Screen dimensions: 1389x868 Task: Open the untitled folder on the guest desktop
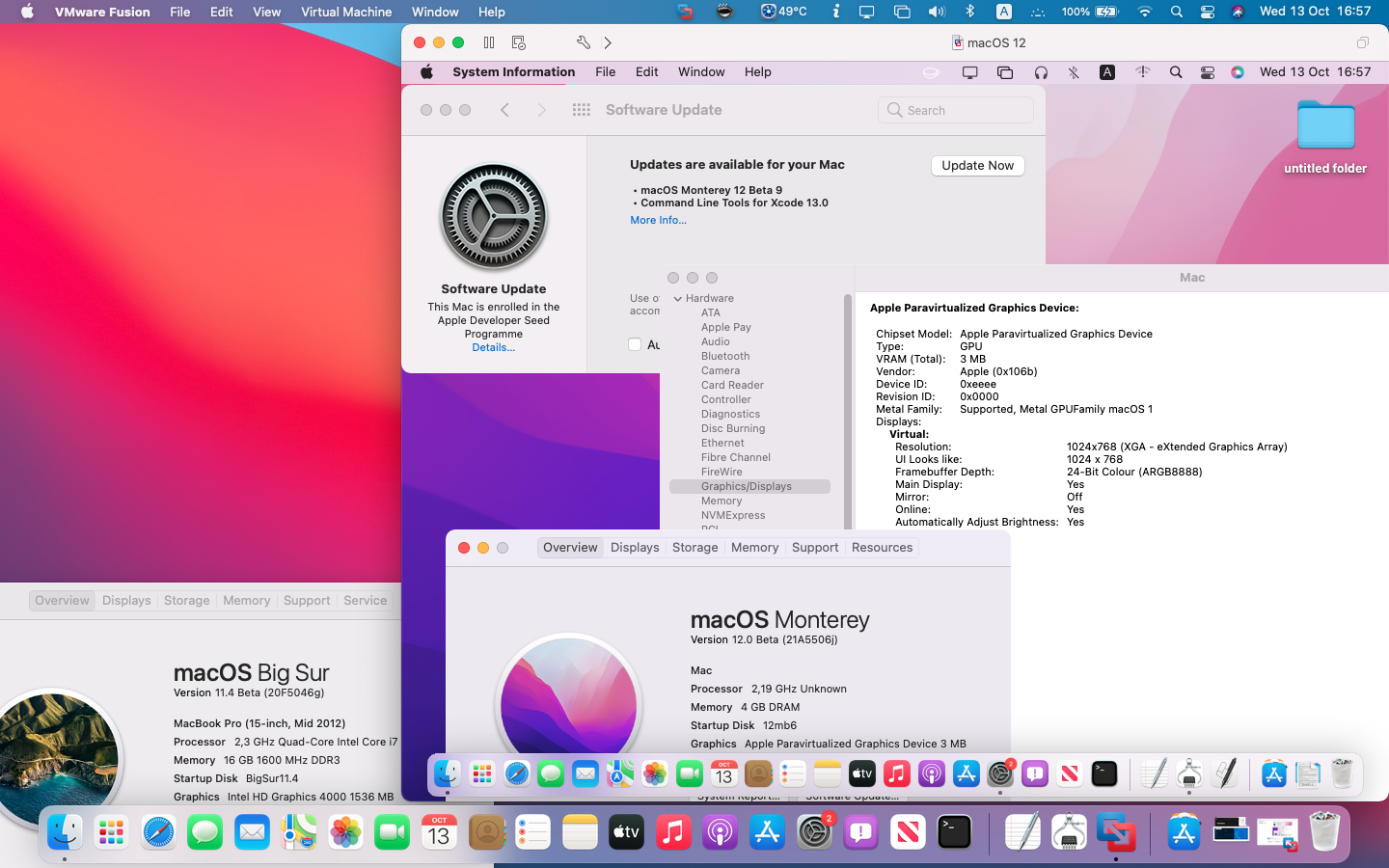pos(1325,125)
